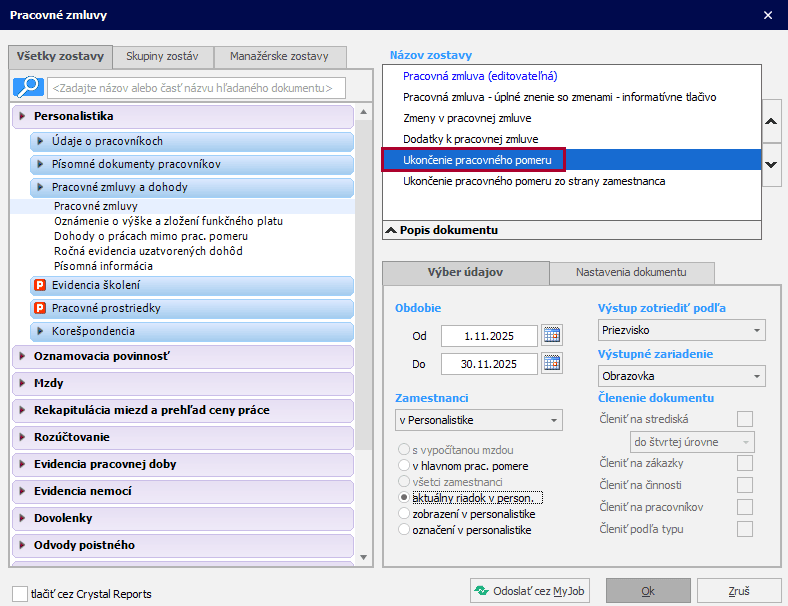Enable tlačiť cez Crystal Reports checkbox
This screenshot has width=788, height=606.
20,594
